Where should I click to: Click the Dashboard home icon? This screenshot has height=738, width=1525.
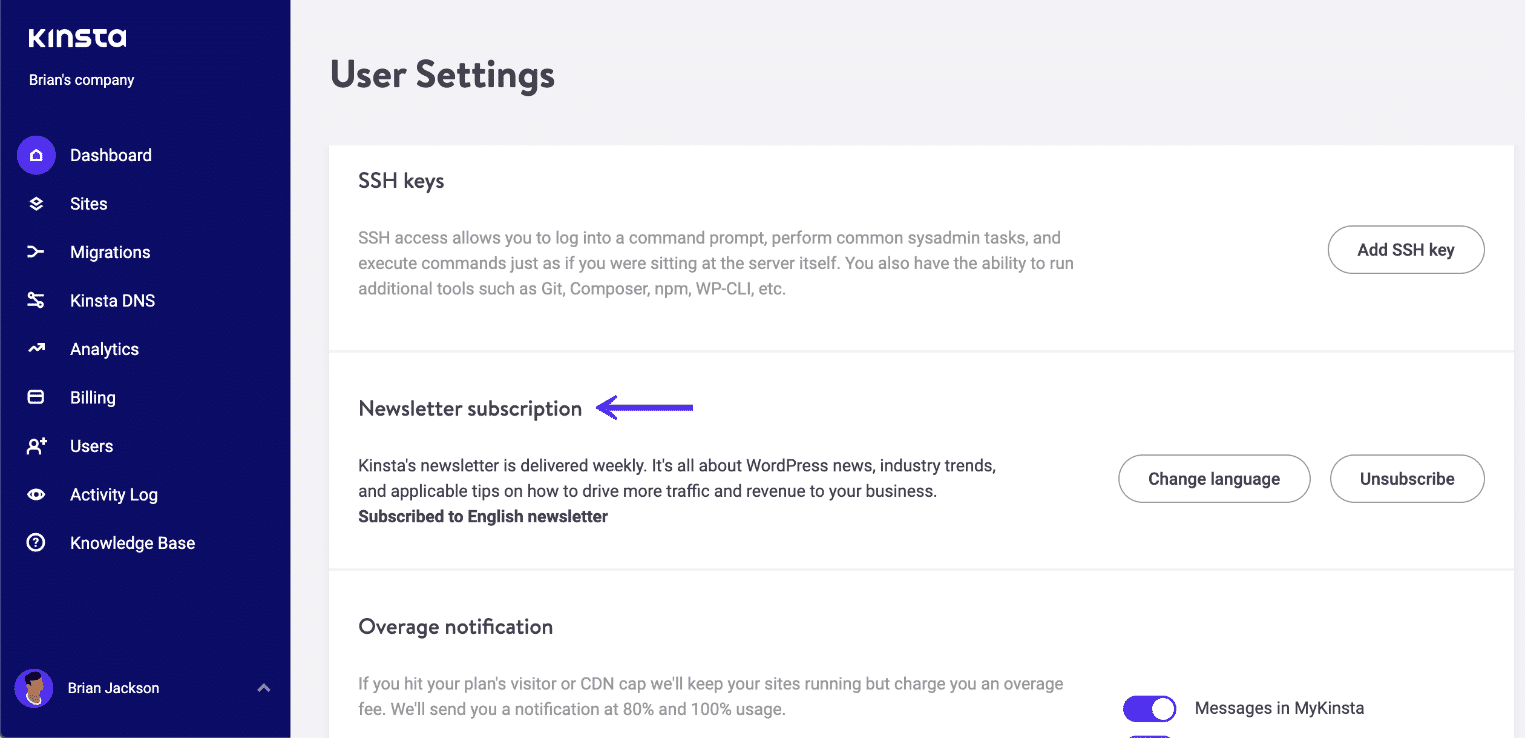coord(36,155)
